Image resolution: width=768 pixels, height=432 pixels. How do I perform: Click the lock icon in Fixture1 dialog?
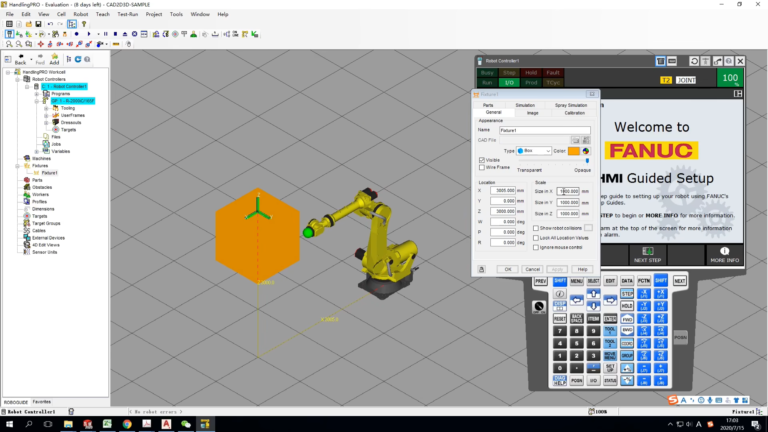(481, 269)
